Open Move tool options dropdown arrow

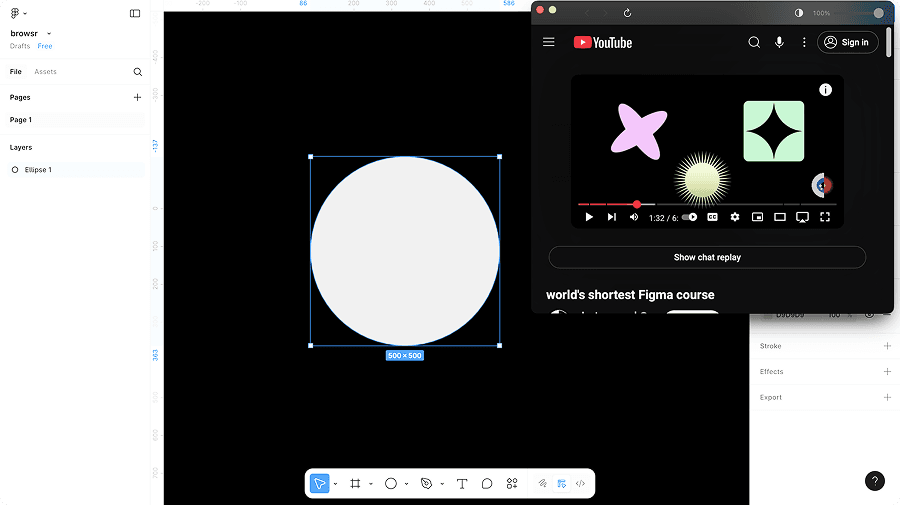pyautogui.click(x=335, y=484)
